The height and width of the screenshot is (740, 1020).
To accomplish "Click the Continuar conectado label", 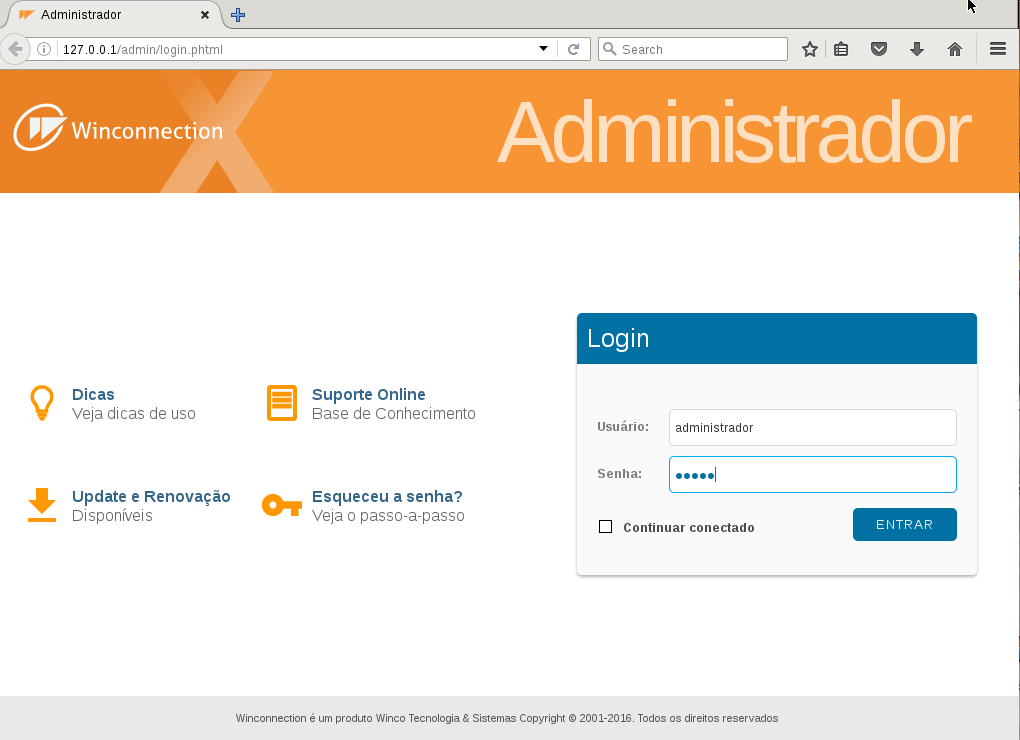I will [x=689, y=527].
